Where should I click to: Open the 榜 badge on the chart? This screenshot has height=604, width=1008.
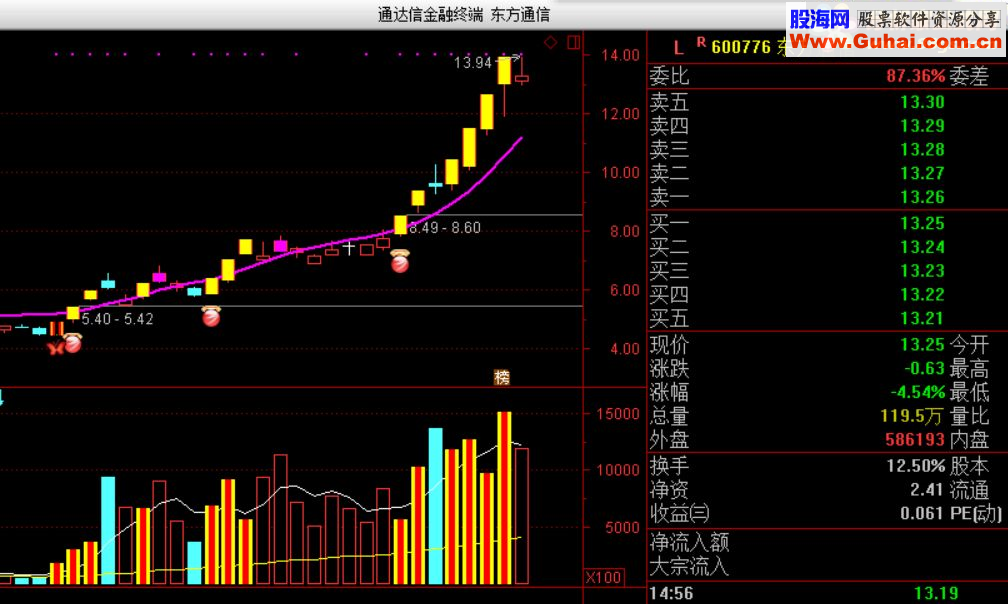click(501, 377)
